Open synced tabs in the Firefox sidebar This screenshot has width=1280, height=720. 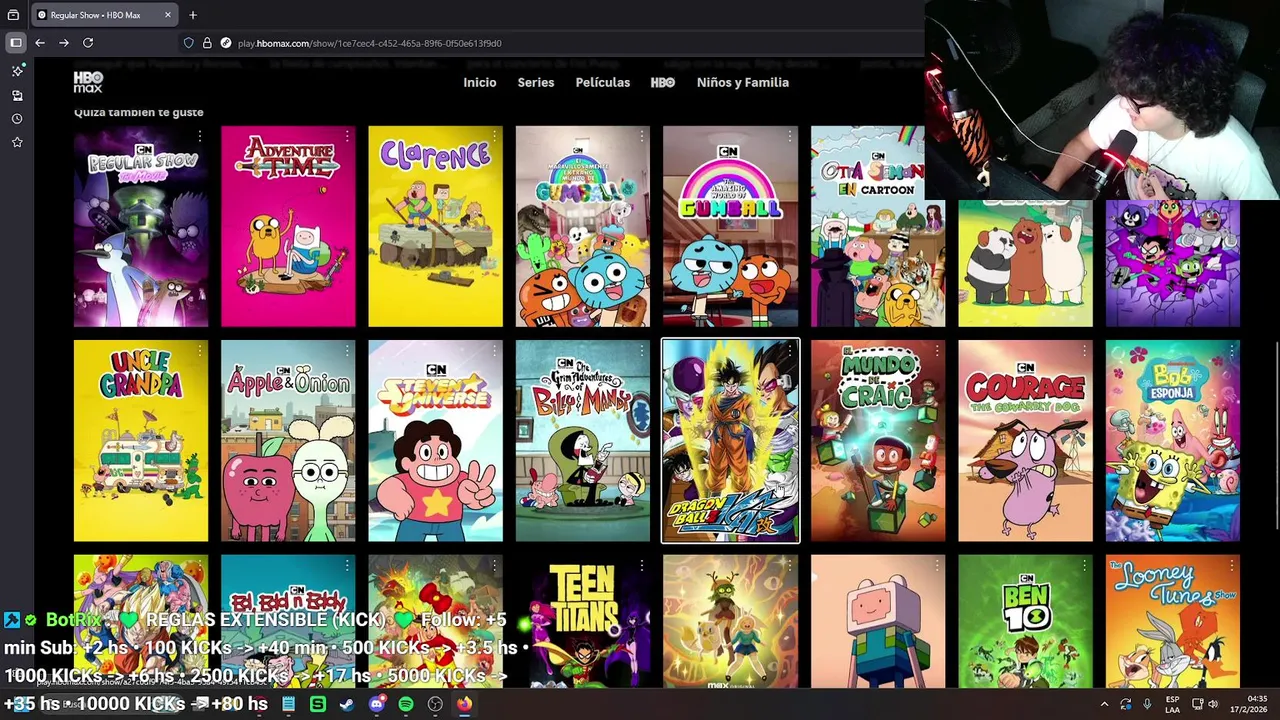17,95
